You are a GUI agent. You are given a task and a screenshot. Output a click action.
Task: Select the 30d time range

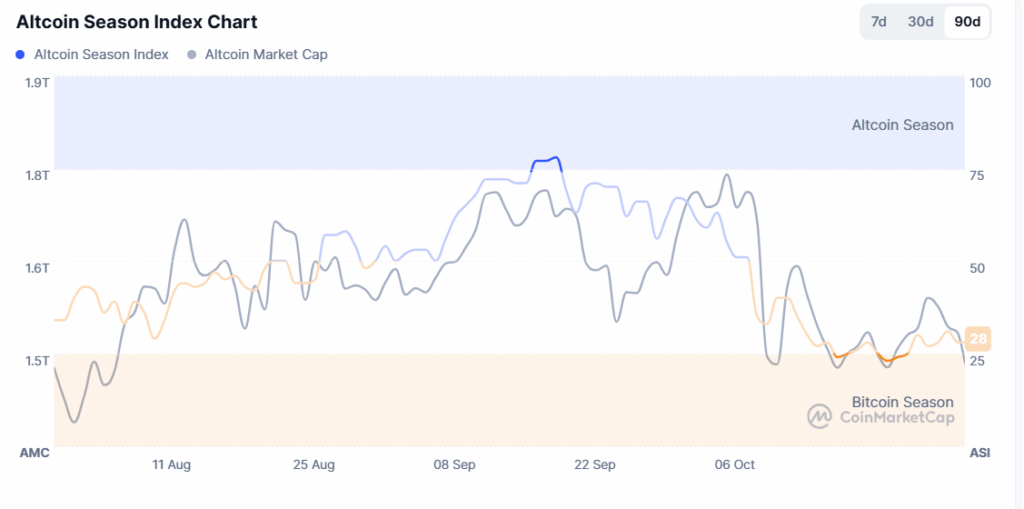(920, 22)
